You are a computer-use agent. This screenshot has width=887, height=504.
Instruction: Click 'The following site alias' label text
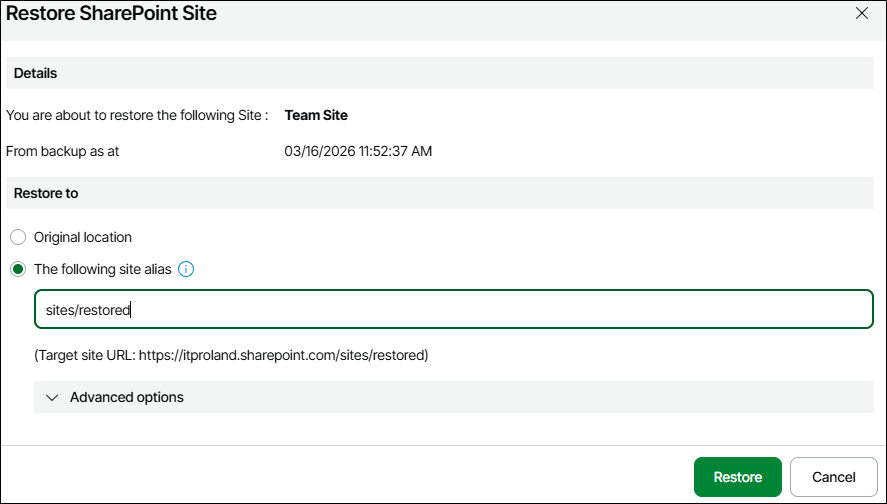(102, 269)
